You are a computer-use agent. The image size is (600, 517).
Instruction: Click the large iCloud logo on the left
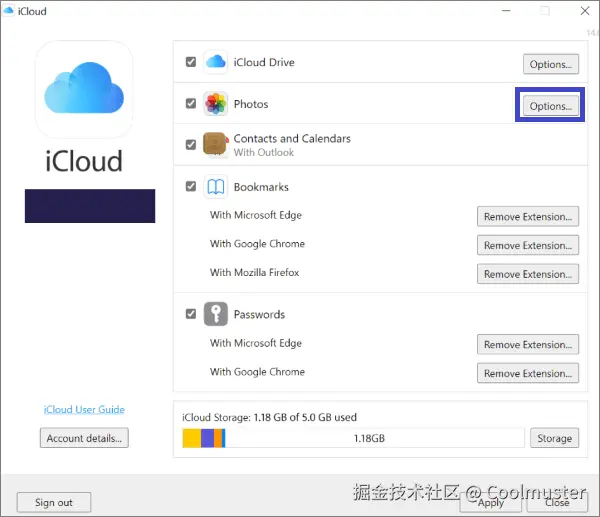pyautogui.click(x=84, y=89)
